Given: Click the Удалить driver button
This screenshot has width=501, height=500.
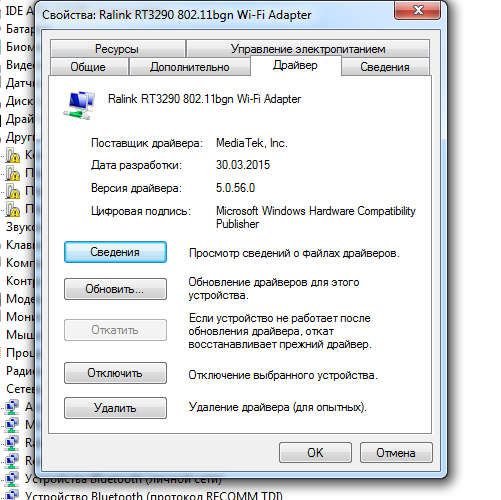Looking at the screenshot, I should pyautogui.click(x=115, y=408).
